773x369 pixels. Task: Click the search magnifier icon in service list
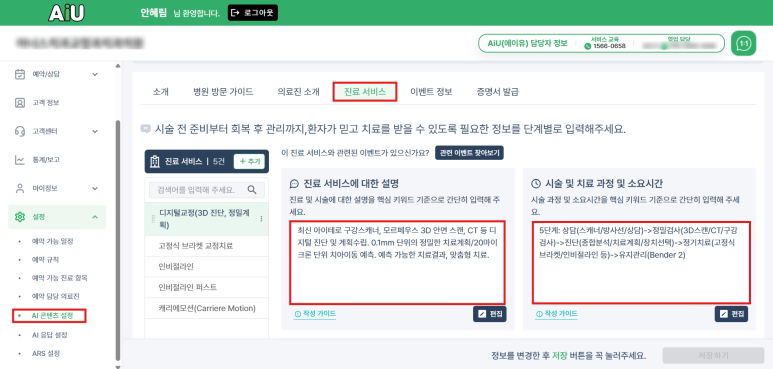(252, 190)
